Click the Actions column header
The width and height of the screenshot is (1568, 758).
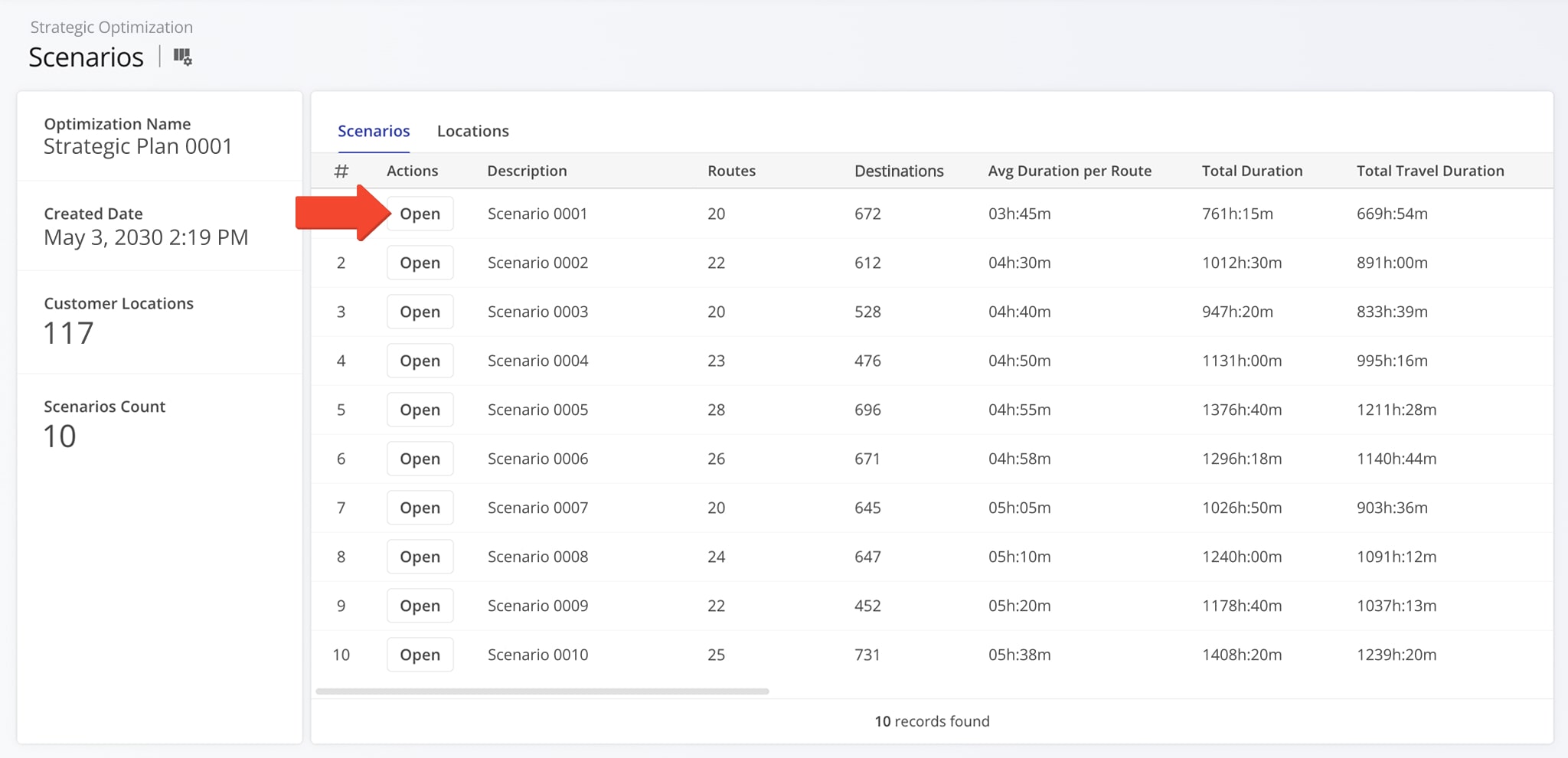(412, 171)
